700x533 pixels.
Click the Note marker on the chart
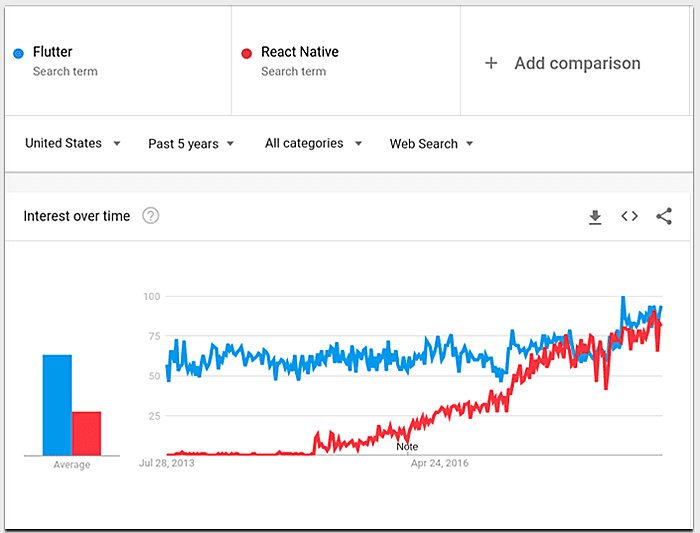407,446
